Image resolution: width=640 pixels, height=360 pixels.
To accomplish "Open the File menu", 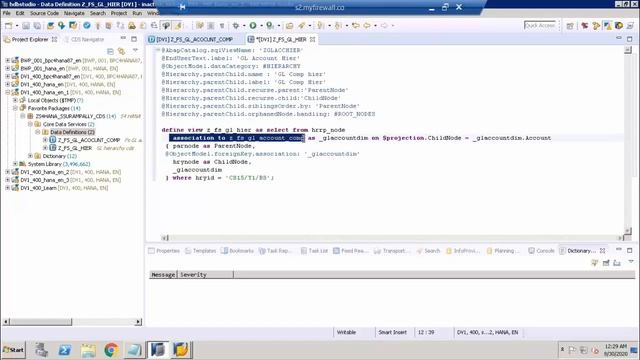I will [x=7, y=13].
